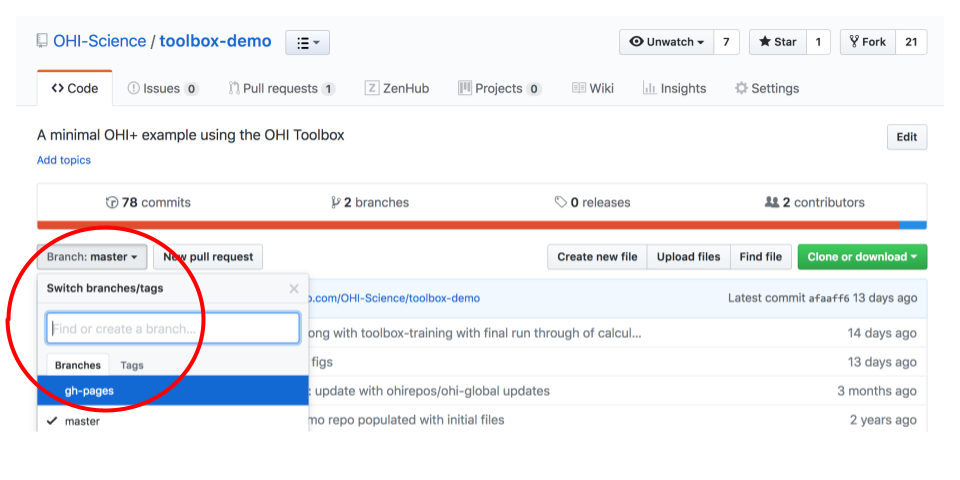Switch to the Projects tab
The width and height of the screenshot is (960, 480).
pos(500,88)
